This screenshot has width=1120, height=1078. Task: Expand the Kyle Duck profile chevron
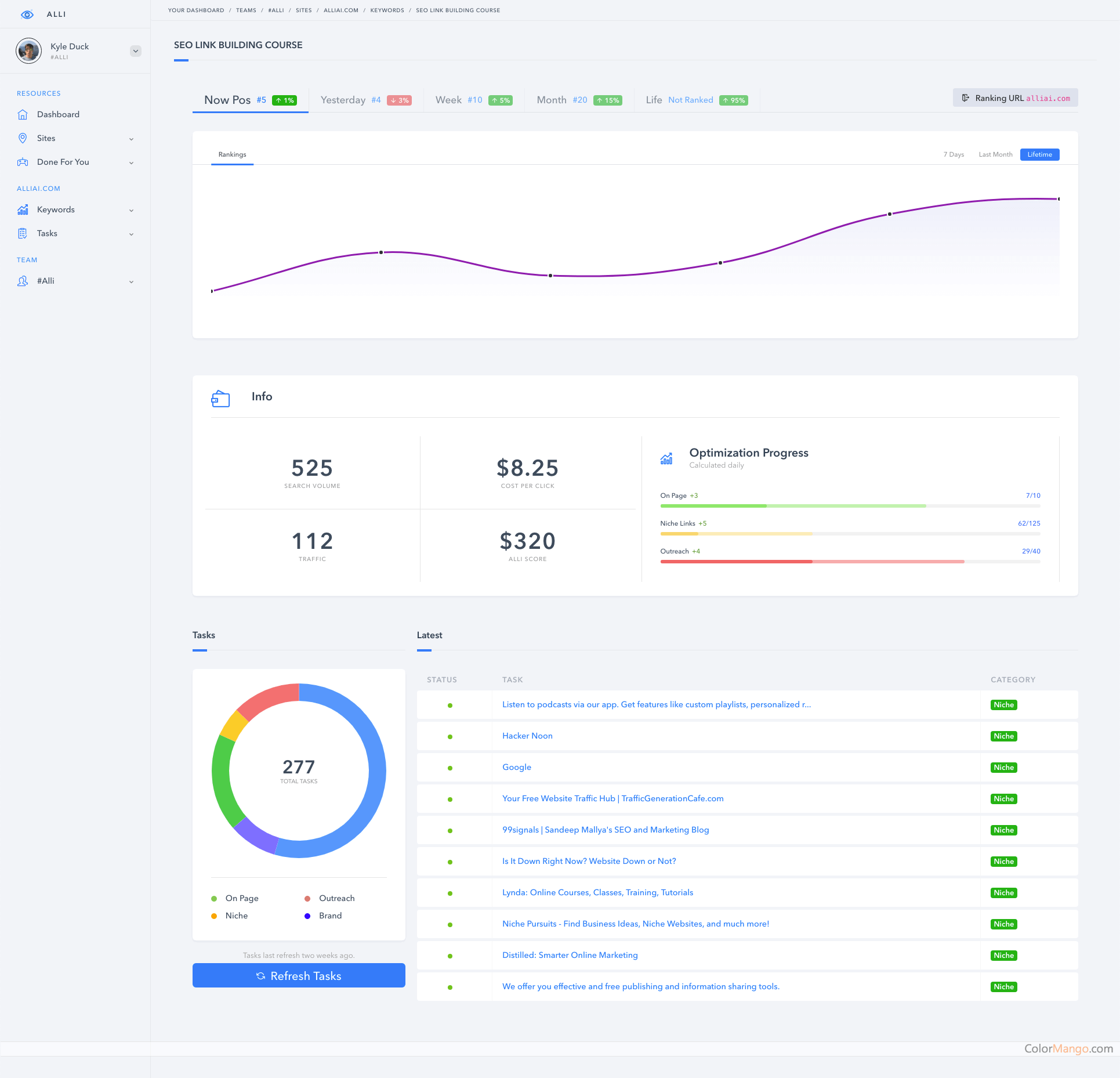[135, 50]
